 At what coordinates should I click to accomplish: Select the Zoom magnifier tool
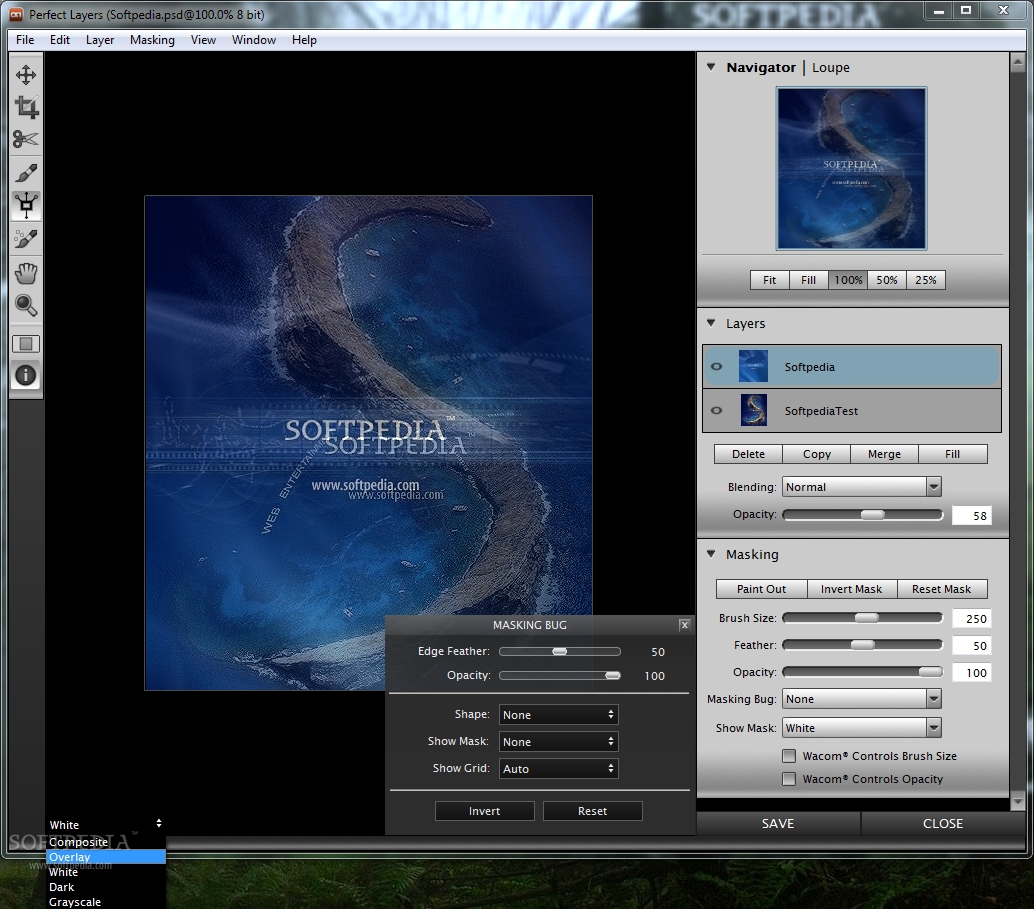26,305
